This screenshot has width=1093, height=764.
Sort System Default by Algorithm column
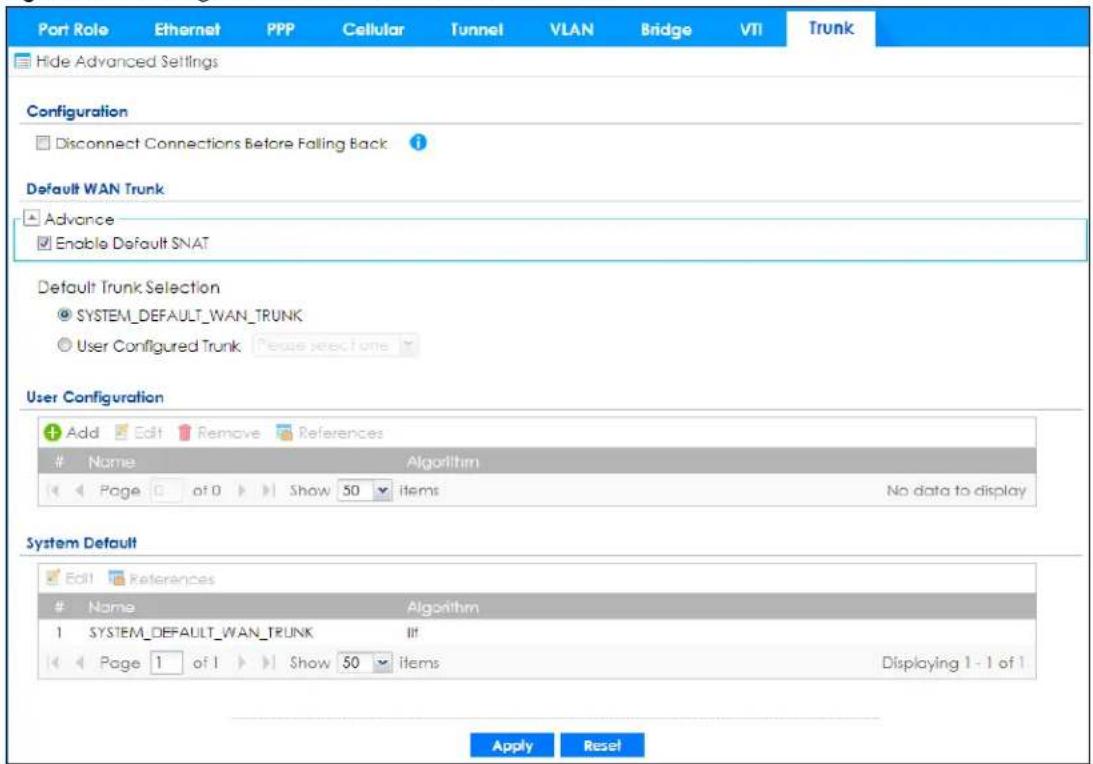click(x=443, y=607)
